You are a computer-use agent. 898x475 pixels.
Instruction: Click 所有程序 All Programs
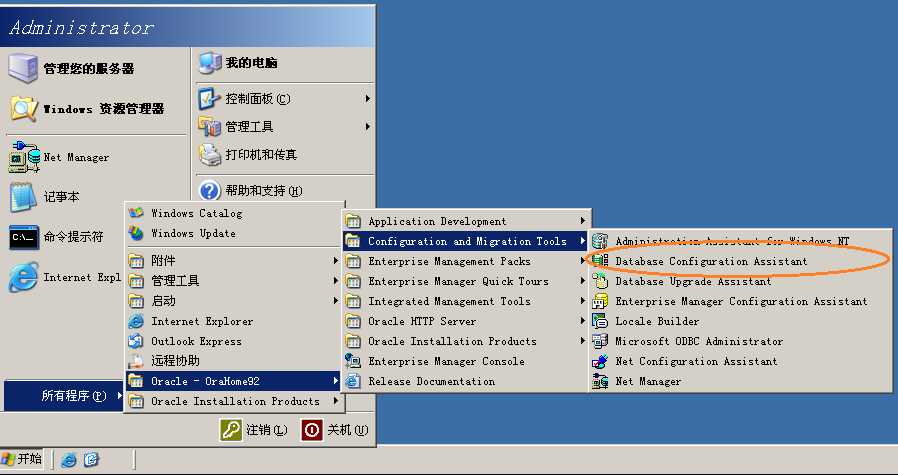click(64, 395)
